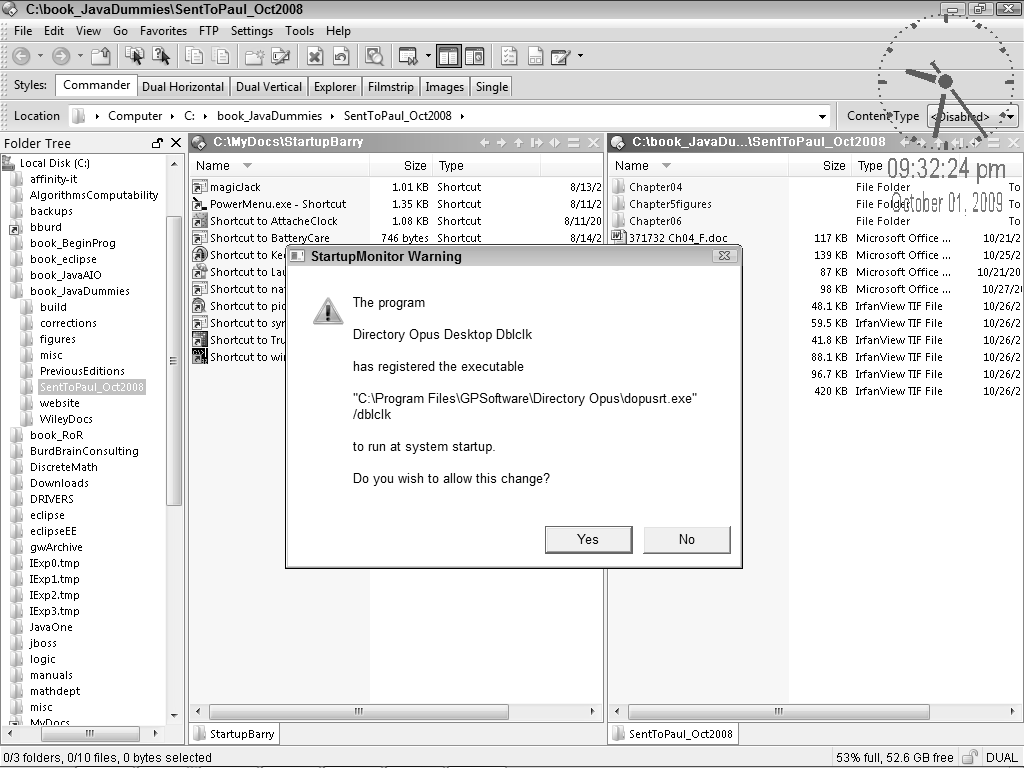Click the edit notepad pencil icon
Viewport: 1024px width, 768px height.
click(x=561, y=57)
